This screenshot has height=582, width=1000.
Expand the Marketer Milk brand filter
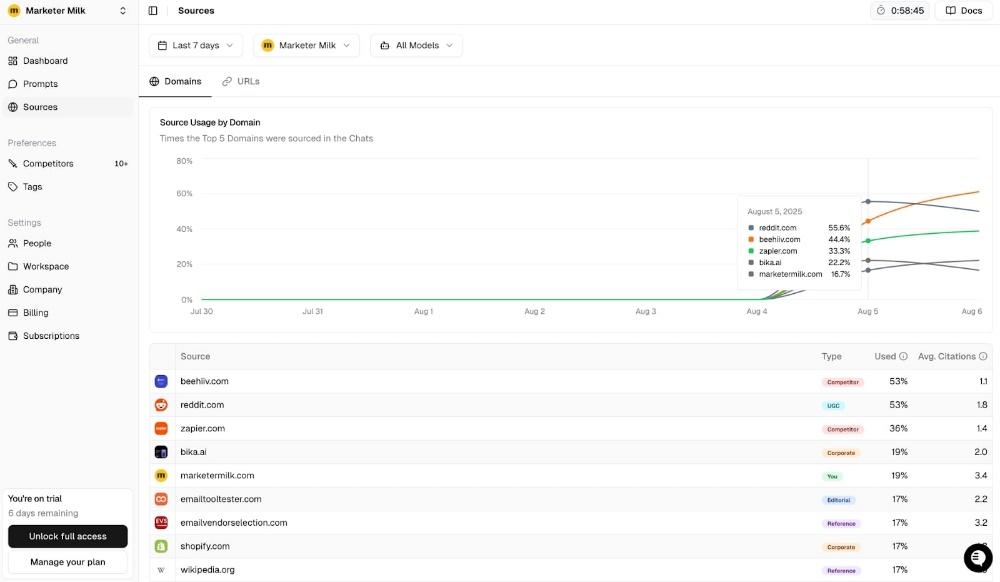pyautogui.click(x=306, y=45)
